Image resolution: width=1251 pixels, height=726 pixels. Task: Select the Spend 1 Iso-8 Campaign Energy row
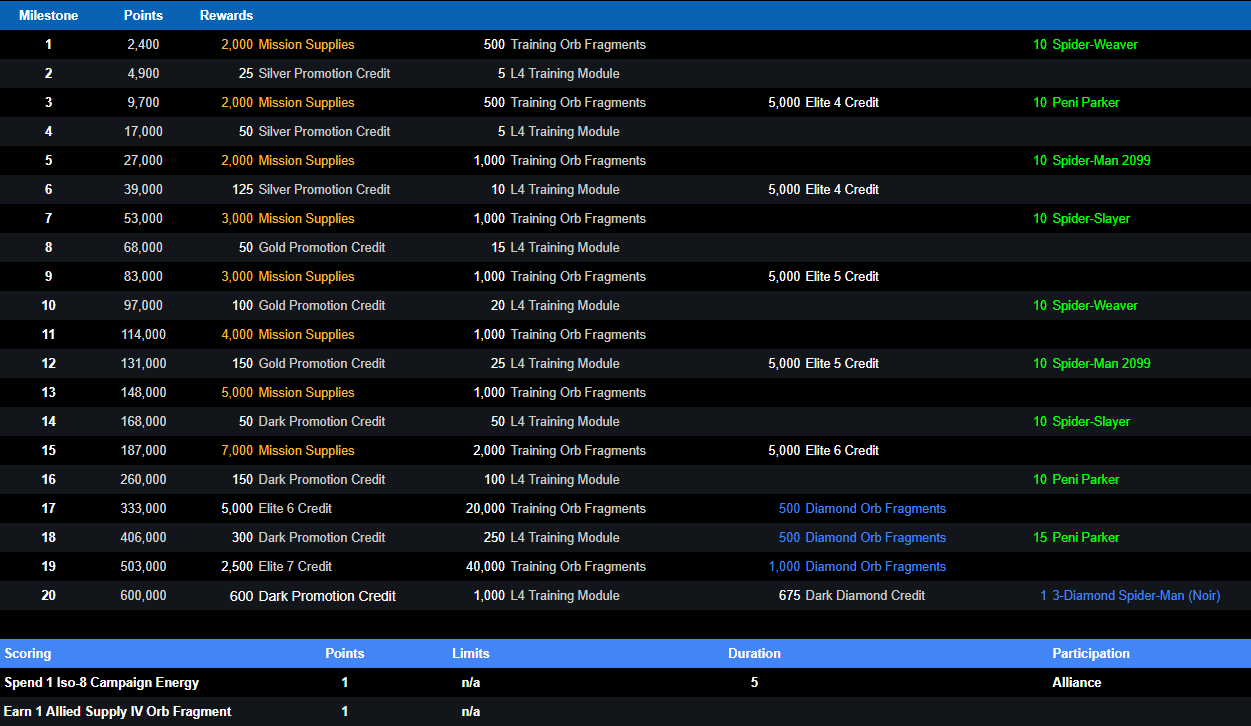point(102,683)
